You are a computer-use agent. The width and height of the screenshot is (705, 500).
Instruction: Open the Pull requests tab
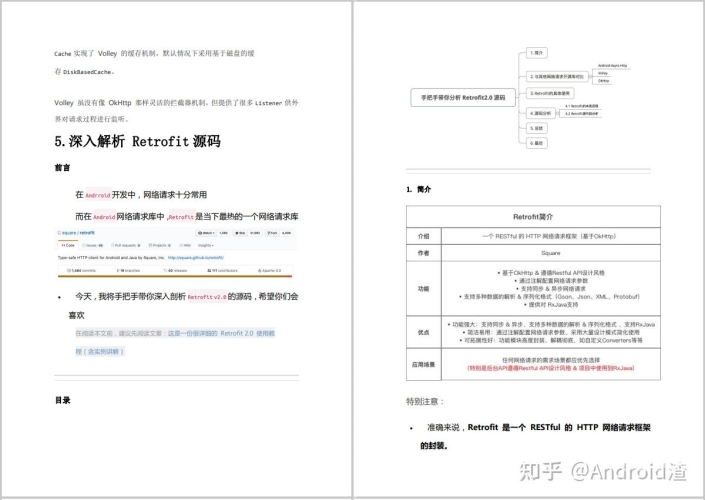tap(125, 246)
